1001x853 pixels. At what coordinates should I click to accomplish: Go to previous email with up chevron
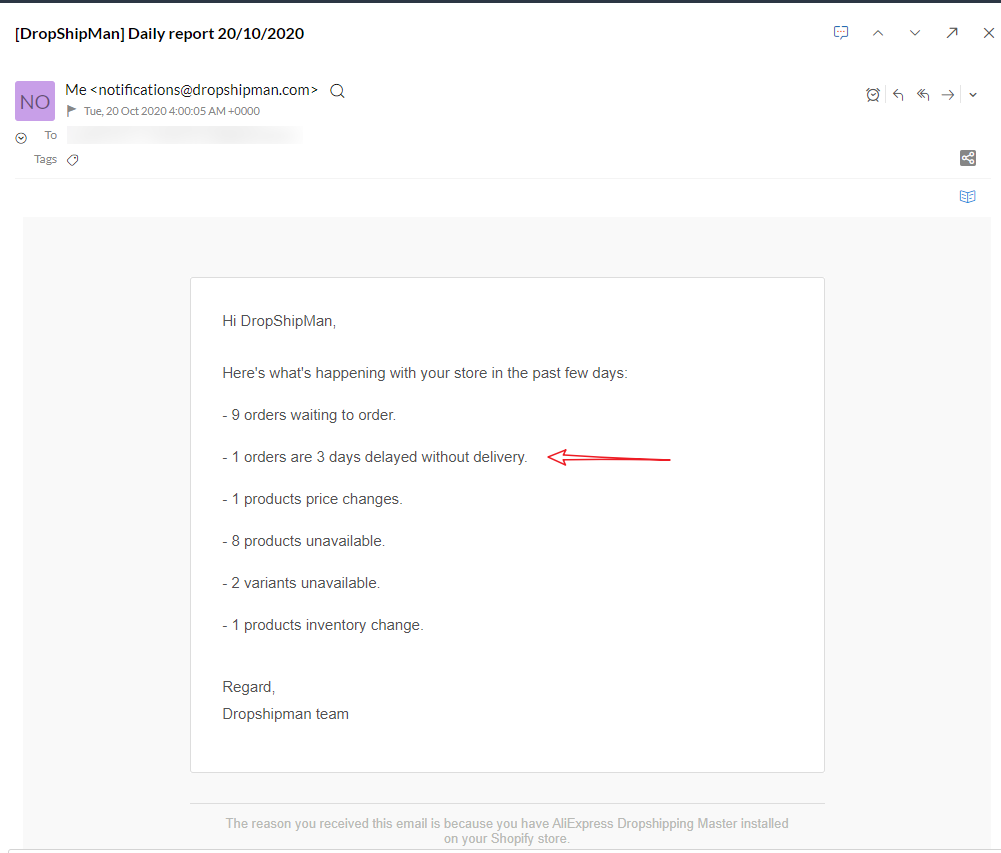pos(878,33)
